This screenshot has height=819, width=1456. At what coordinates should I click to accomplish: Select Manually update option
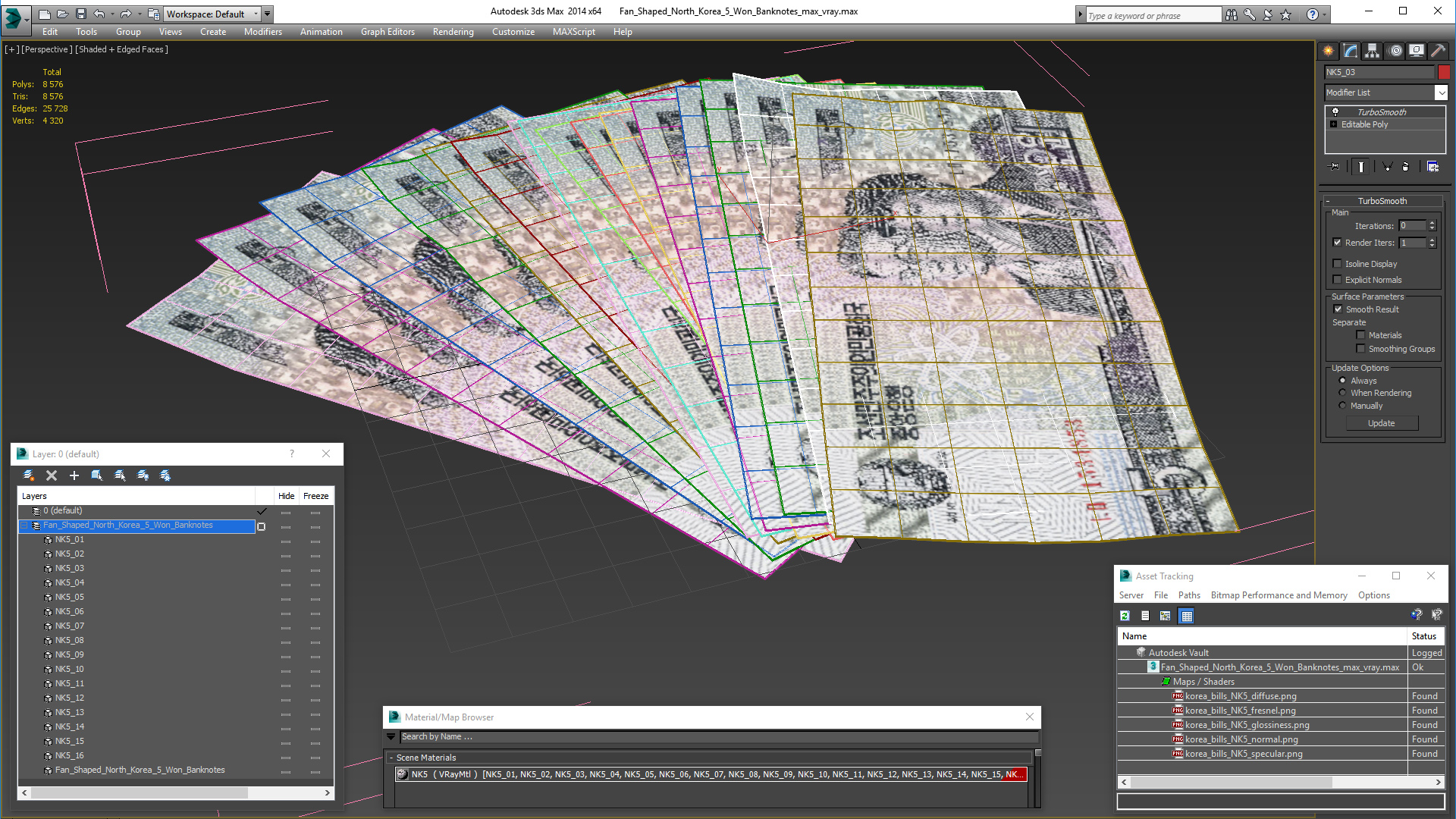coord(1342,406)
